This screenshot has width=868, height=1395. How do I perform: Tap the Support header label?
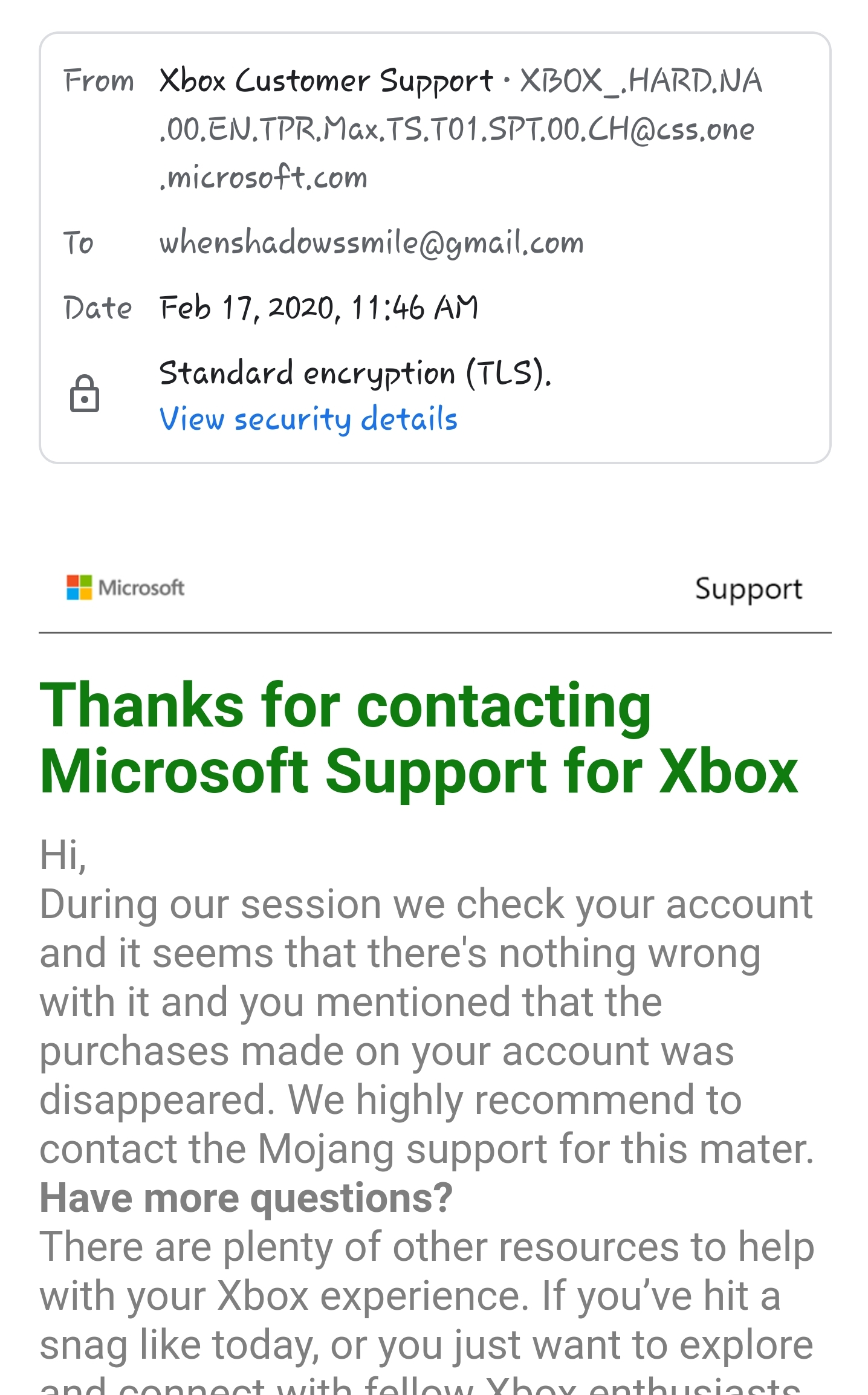pyautogui.click(x=748, y=589)
